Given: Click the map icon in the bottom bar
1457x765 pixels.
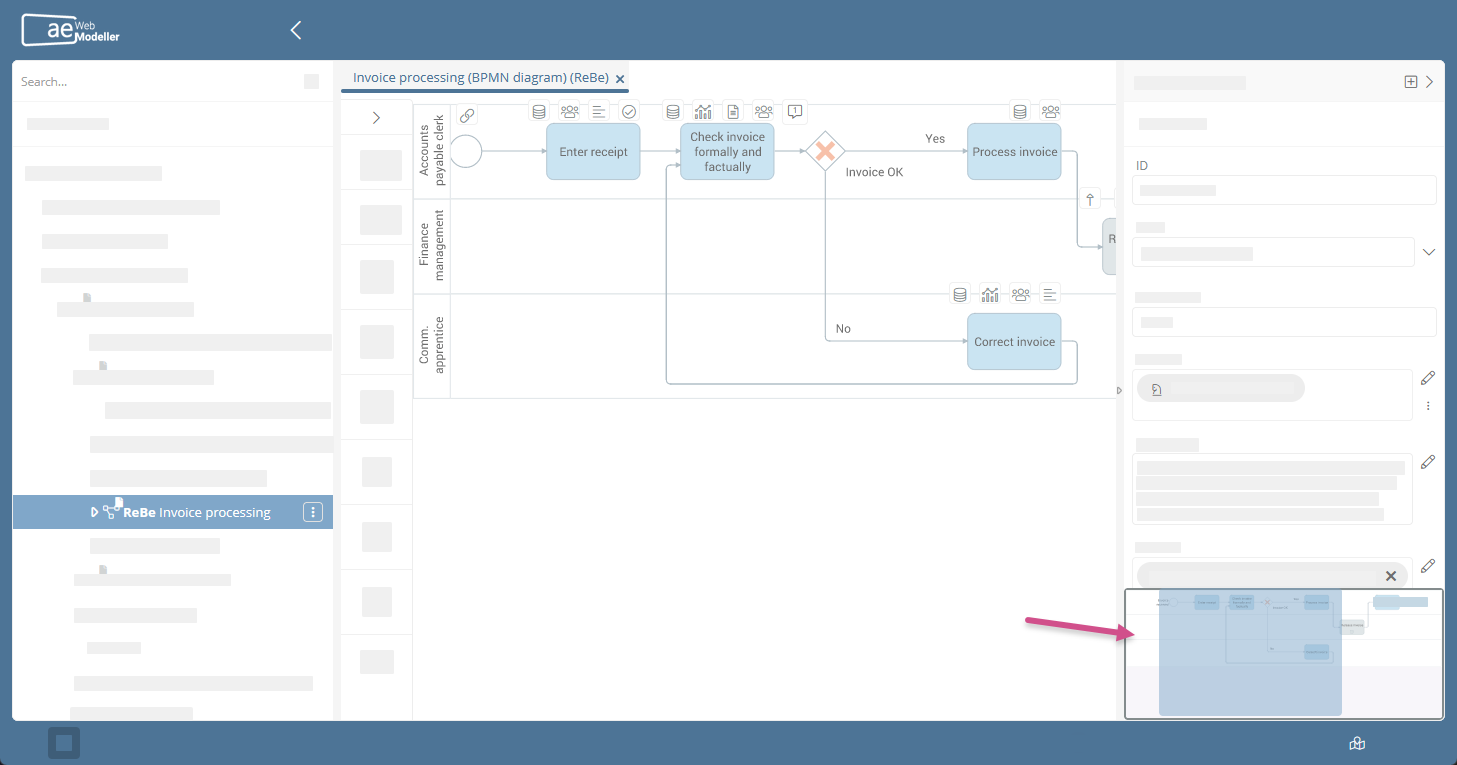Looking at the screenshot, I should 1357,743.
